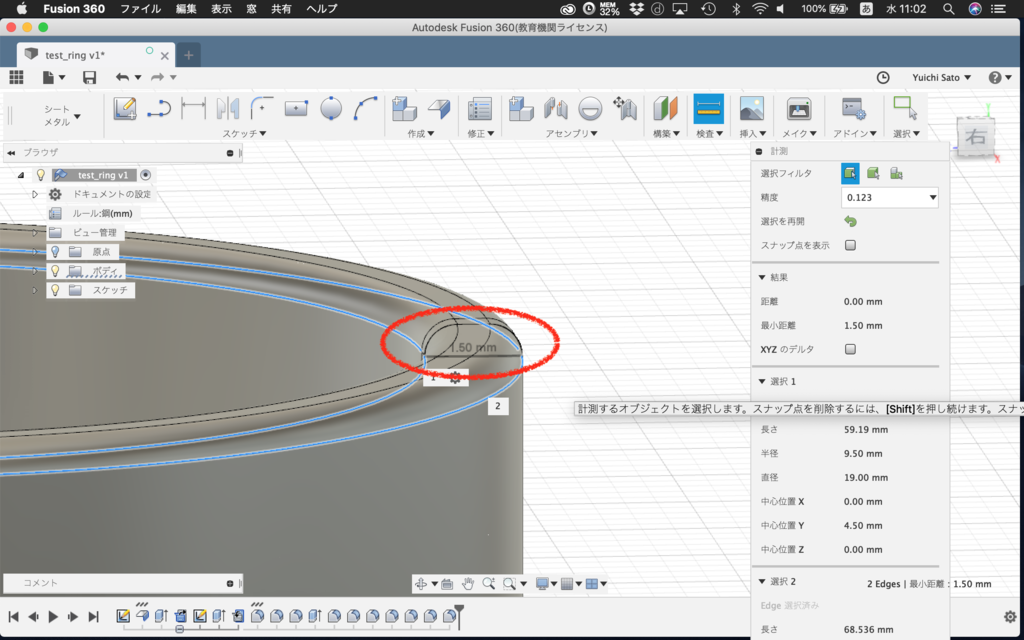Expand ドキュメントの設定 tree node

pyautogui.click(x=35, y=194)
